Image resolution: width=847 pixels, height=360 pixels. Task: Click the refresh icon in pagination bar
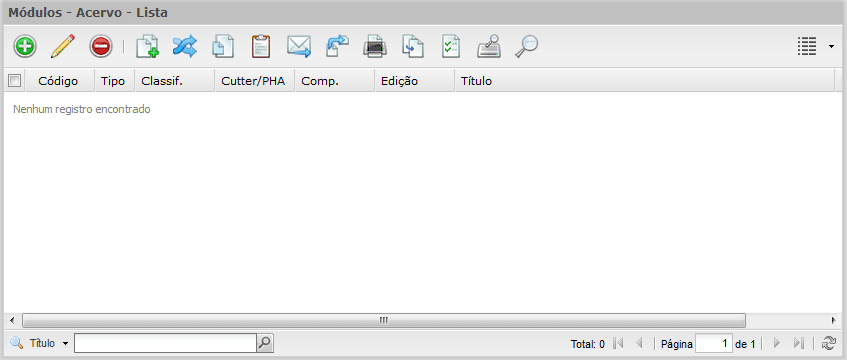click(829, 343)
